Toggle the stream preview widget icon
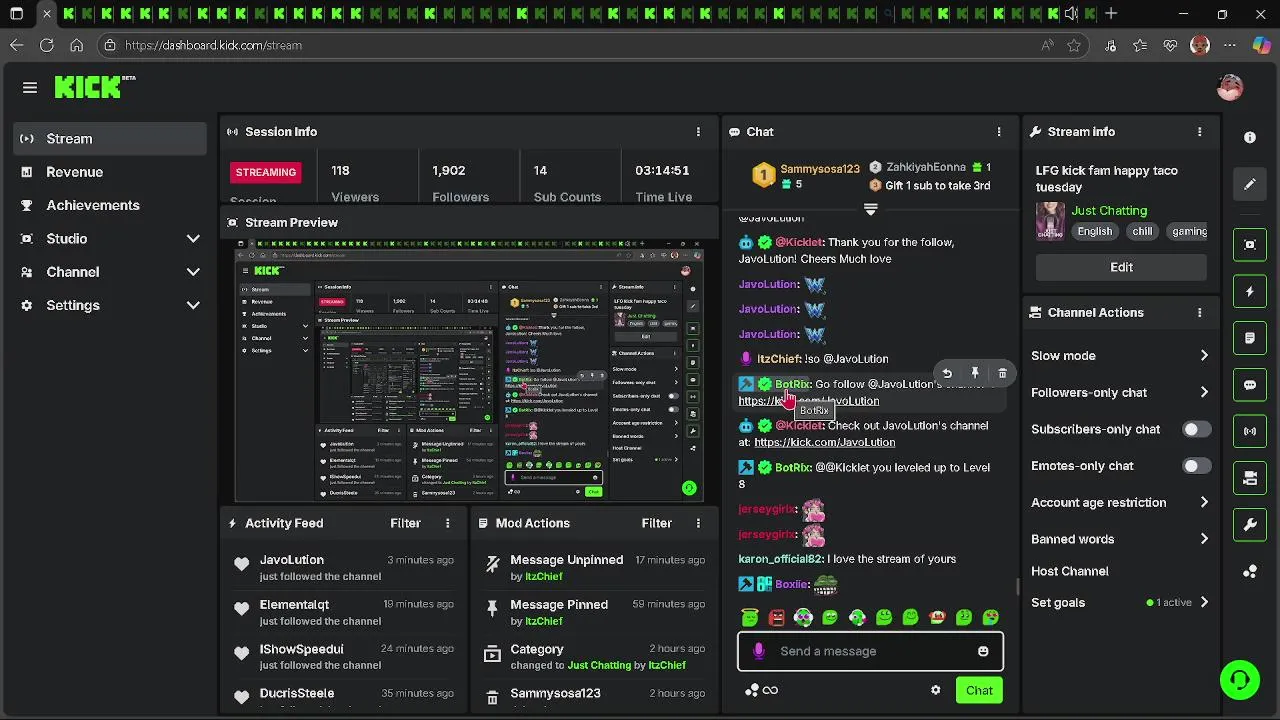The height and width of the screenshot is (720, 1280). pyautogui.click(x=1250, y=245)
